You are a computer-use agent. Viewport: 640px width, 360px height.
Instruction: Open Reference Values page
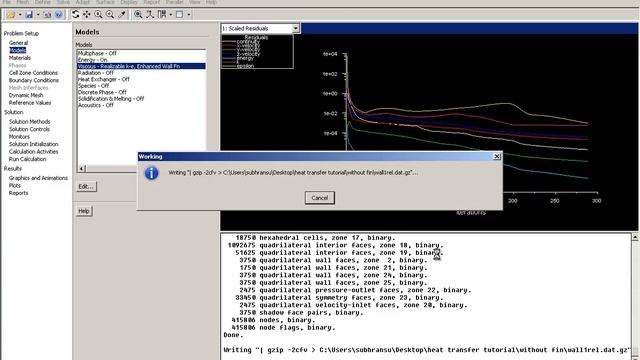point(30,103)
